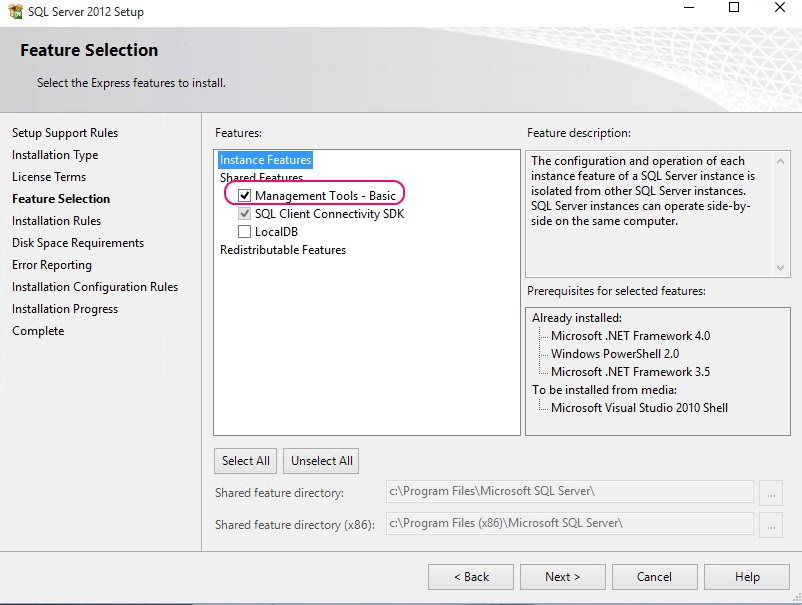Select the Redistributable Features tree item

point(283,250)
